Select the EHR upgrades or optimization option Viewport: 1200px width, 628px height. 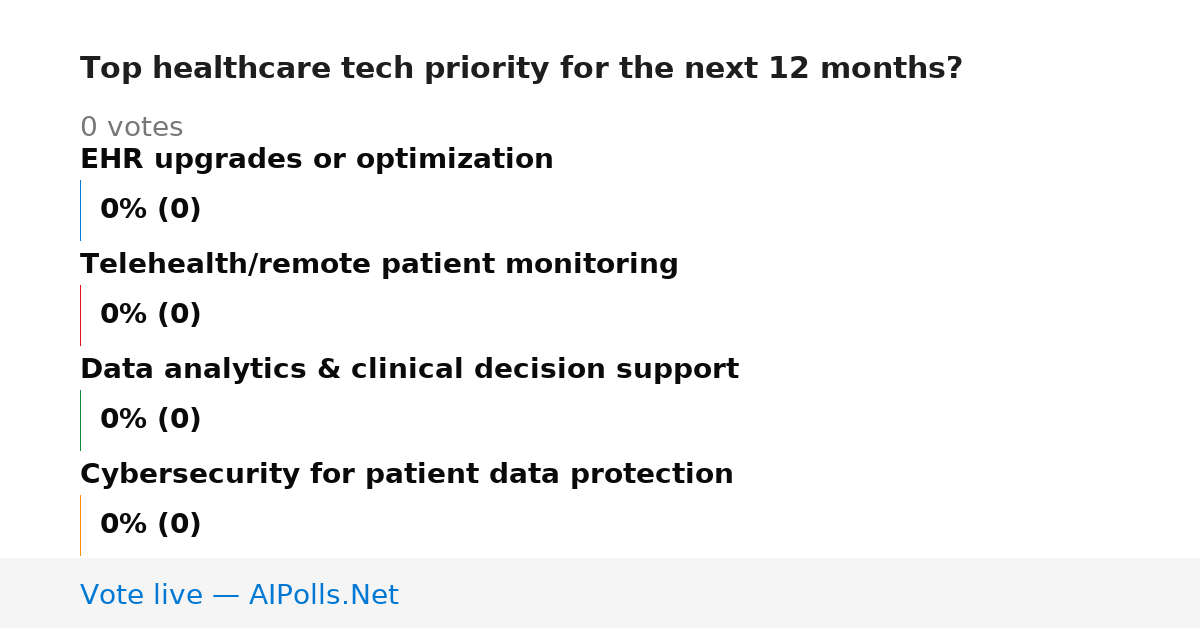[x=316, y=160]
